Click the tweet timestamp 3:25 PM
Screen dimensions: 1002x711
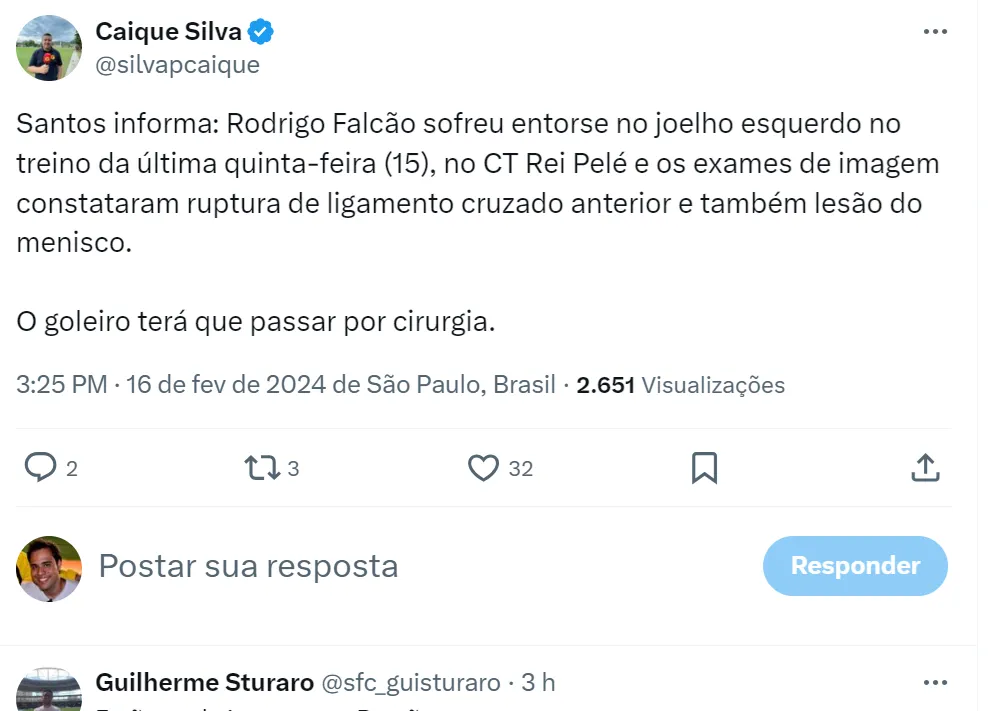62,385
